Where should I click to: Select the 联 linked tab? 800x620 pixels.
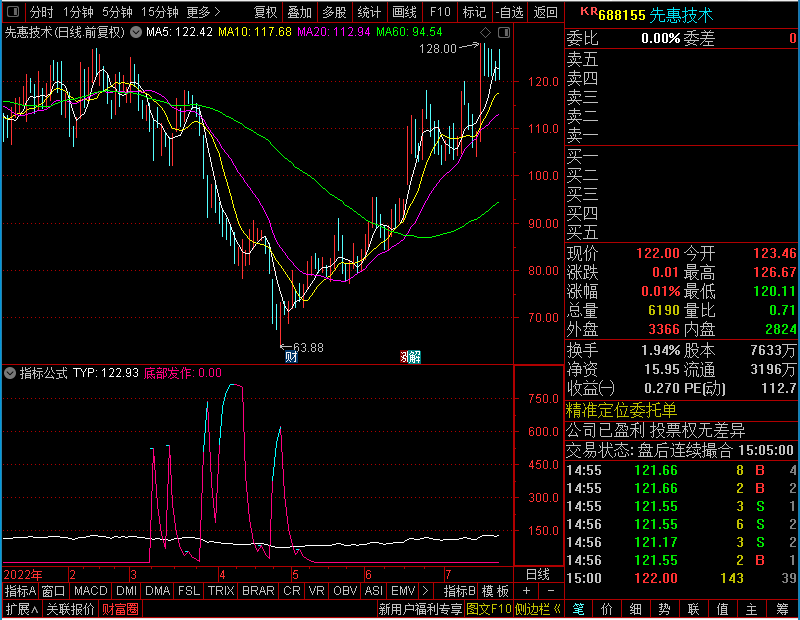693,609
